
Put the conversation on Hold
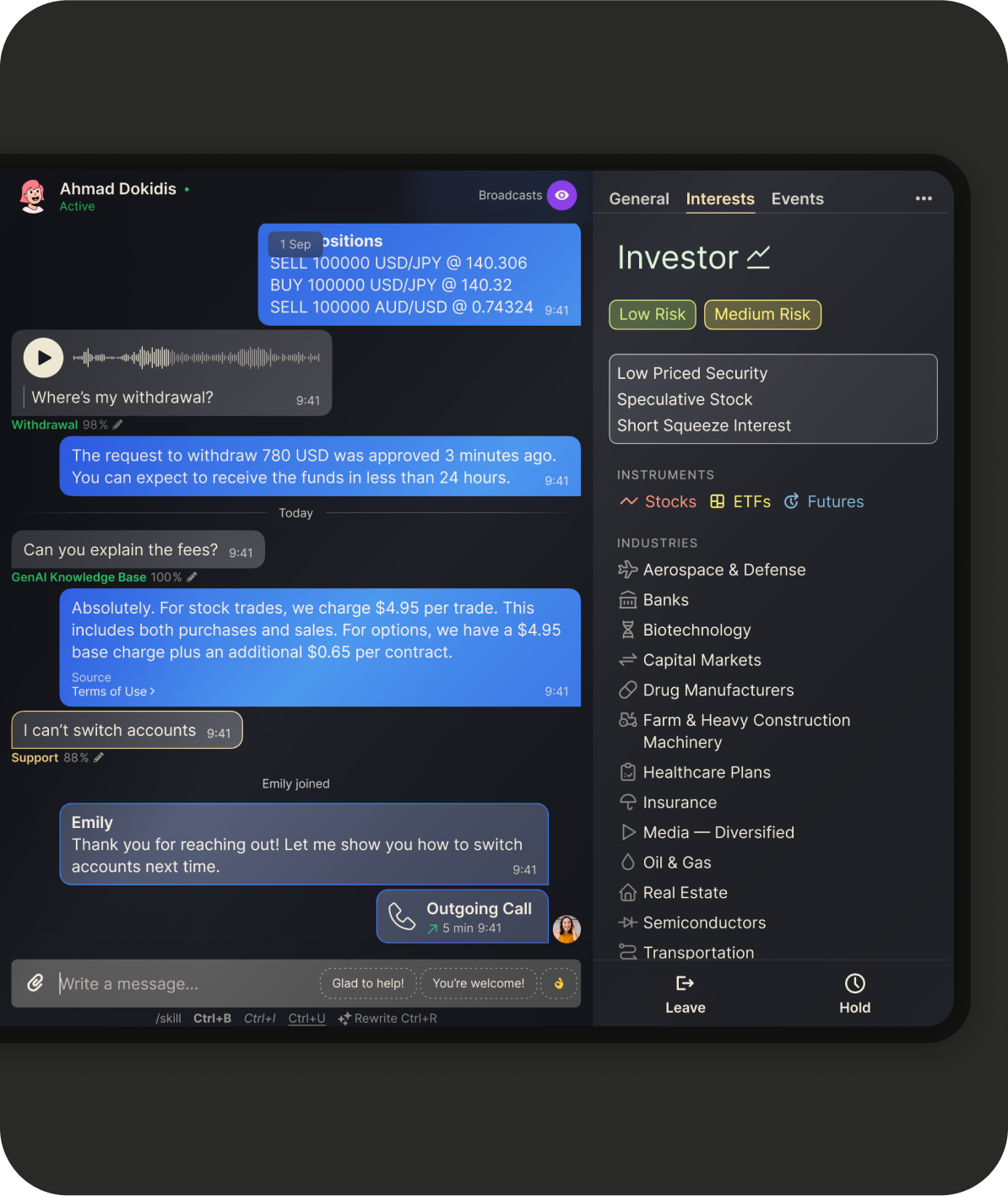[x=854, y=994]
